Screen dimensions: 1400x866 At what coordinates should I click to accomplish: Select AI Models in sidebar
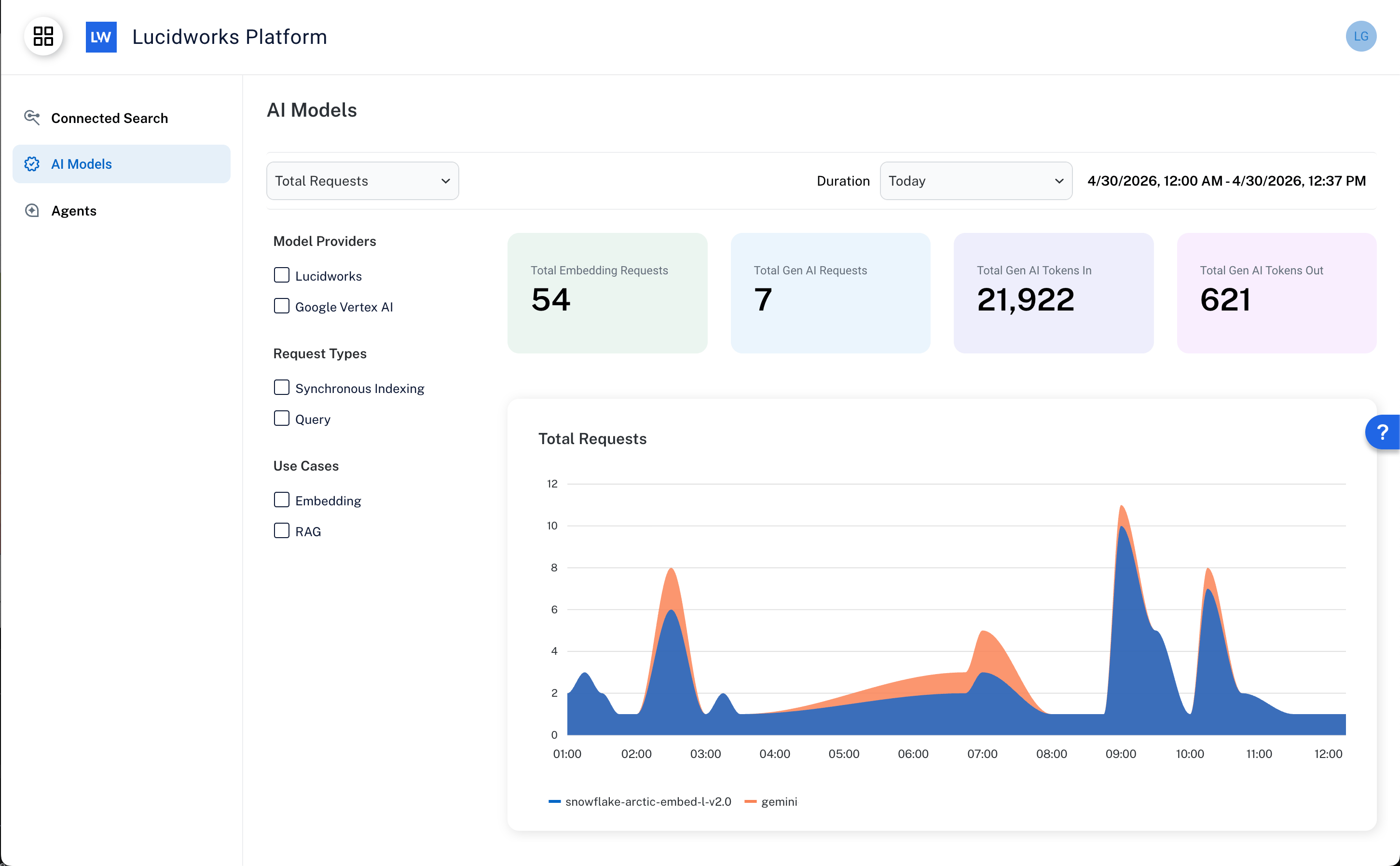(x=122, y=164)
